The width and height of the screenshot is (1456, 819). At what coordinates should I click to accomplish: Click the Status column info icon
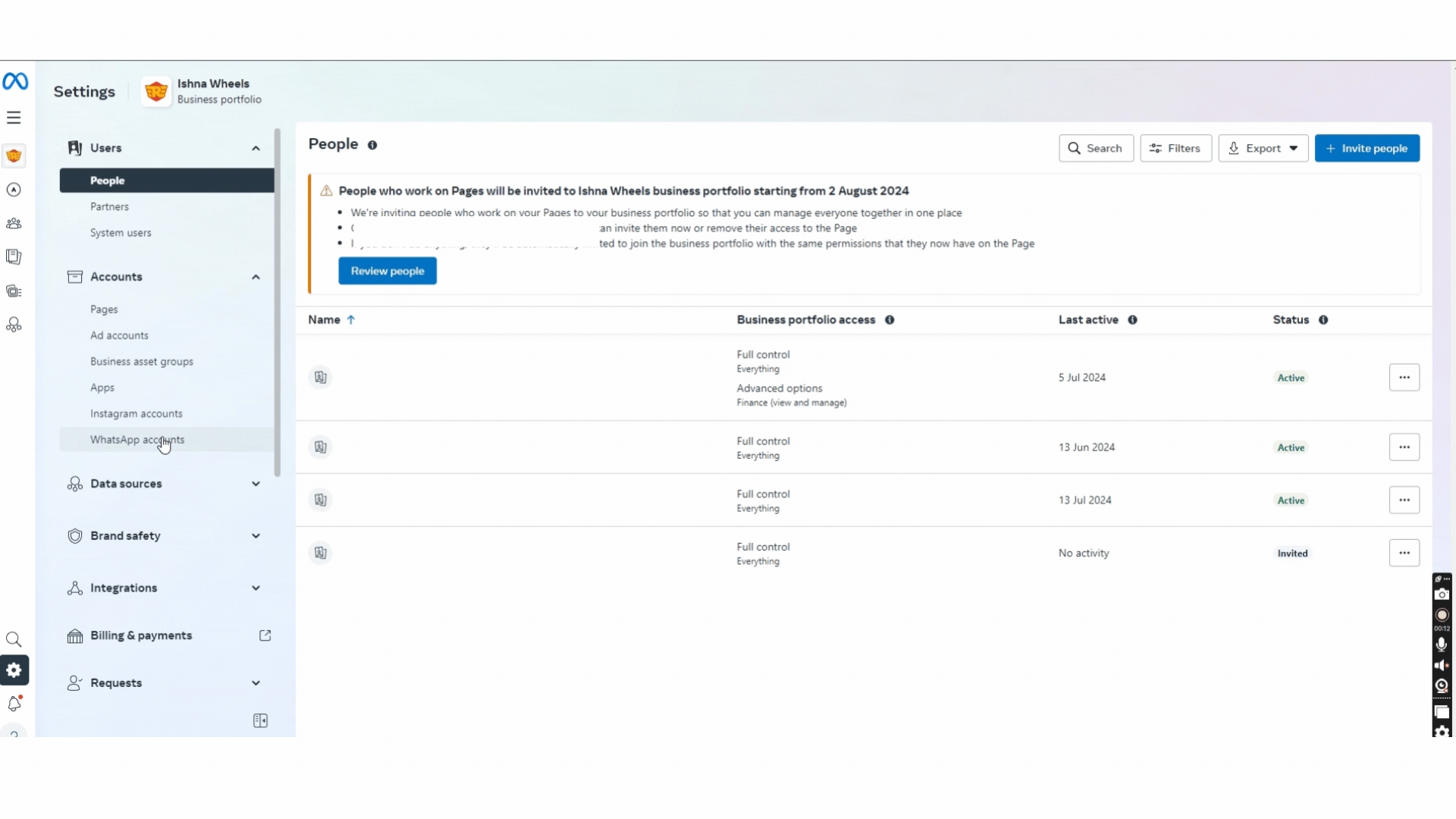pos(1323,320)
